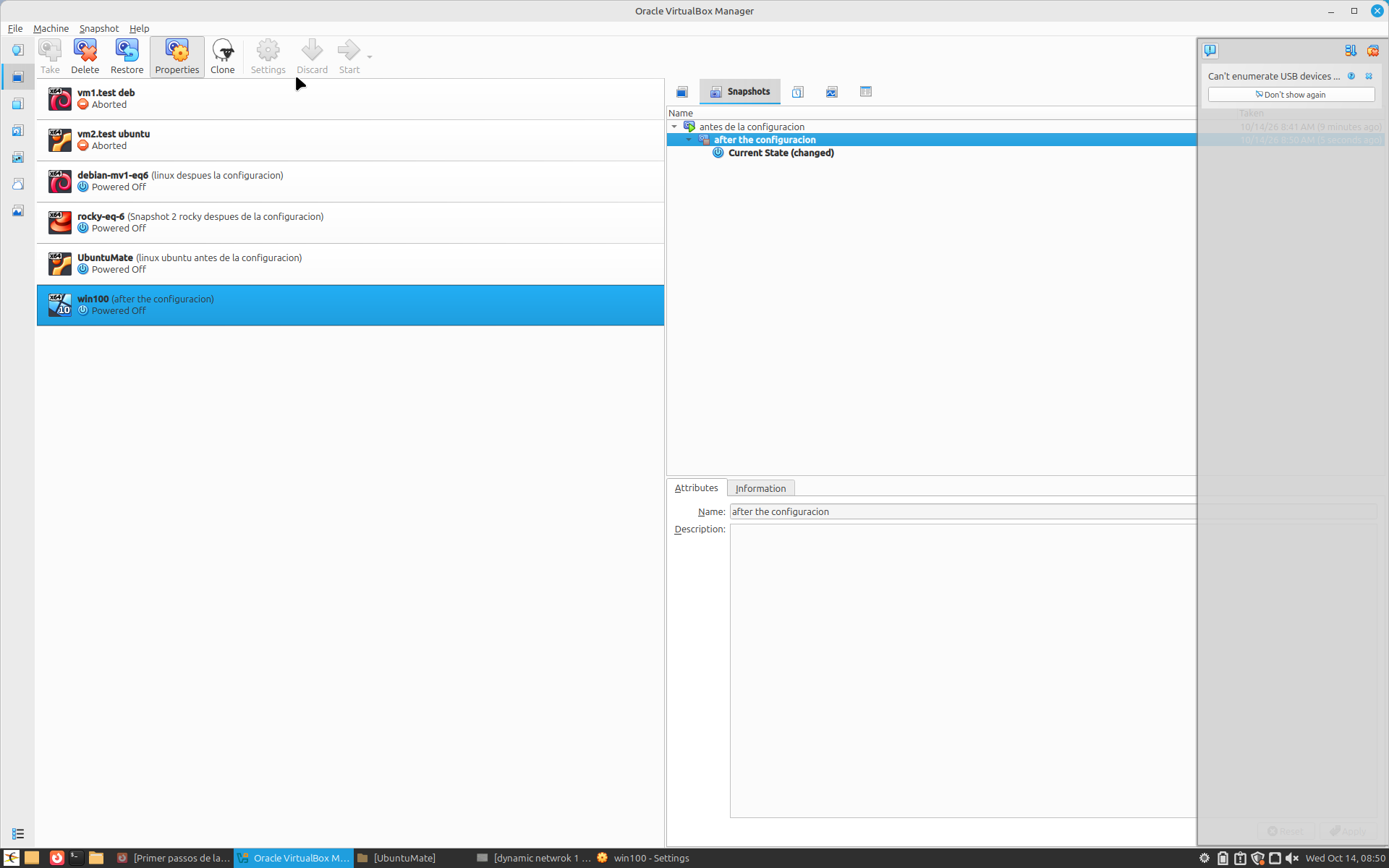The image size is (1389, 868).
Task: Dismiss the USB devices notification
Action: pos(1369,76)
